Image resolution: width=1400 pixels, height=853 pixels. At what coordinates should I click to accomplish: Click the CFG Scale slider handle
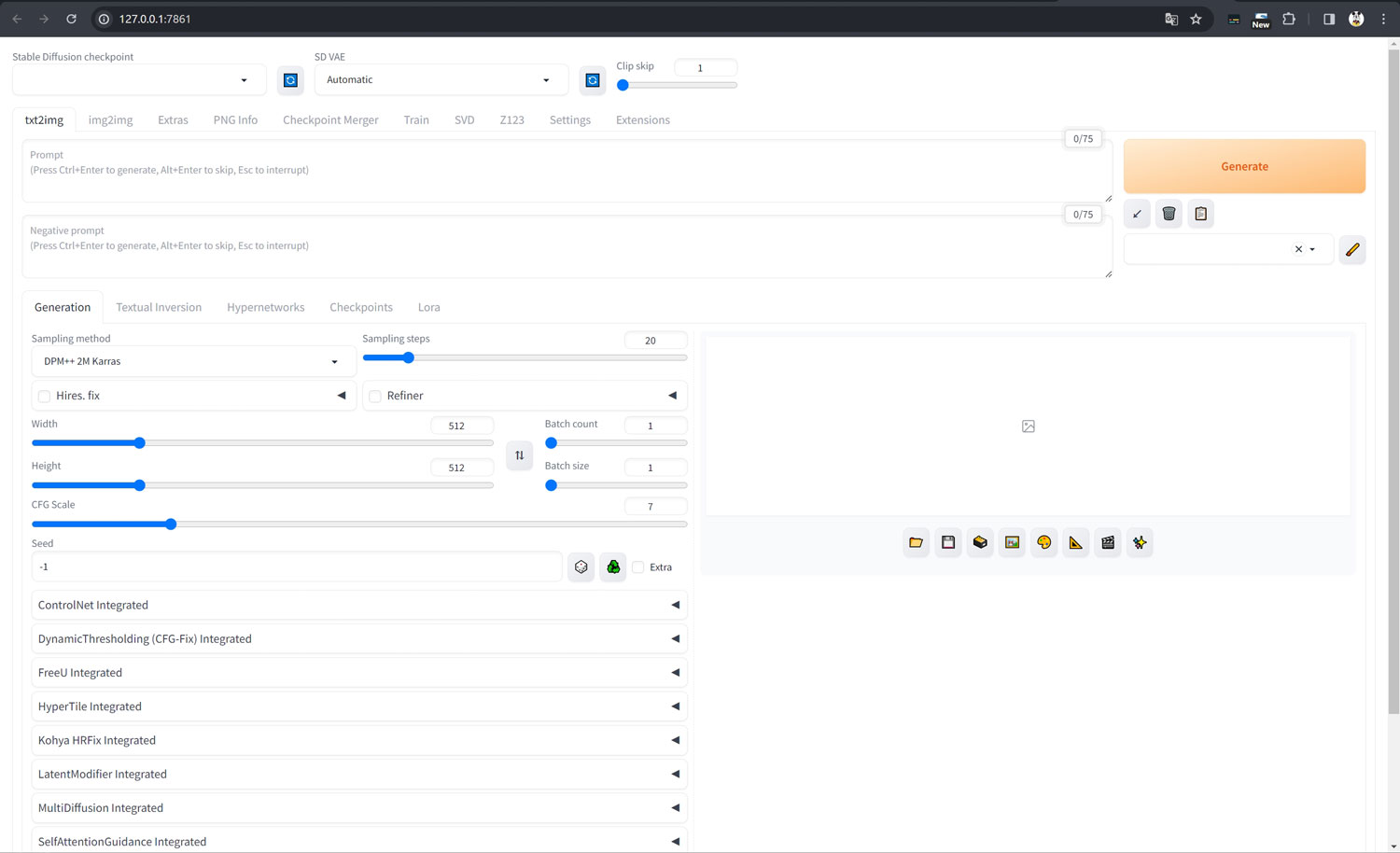(x=171, y=524)
